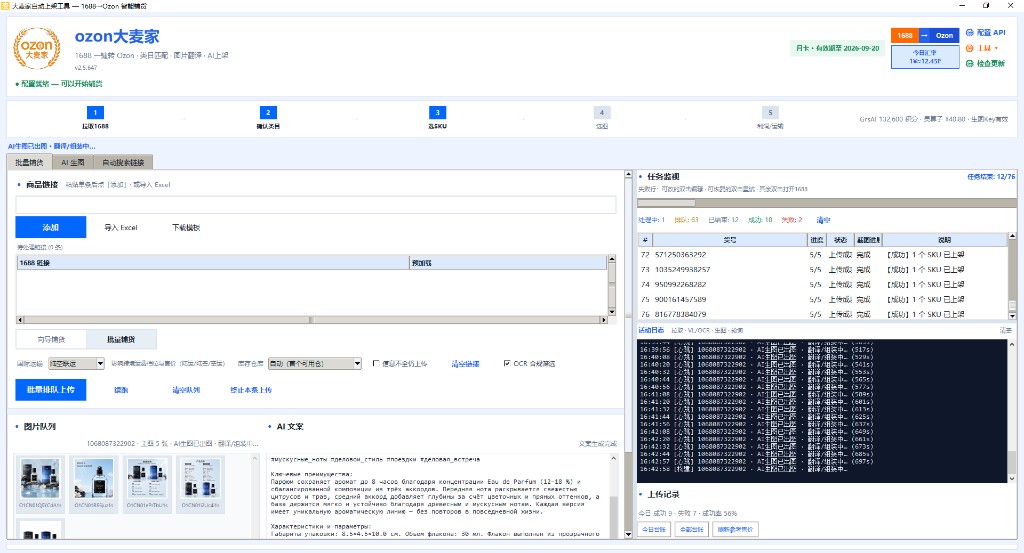The image size is (1024, 553).
Task: Select the left mode toggle button
Action: point(51,340)
